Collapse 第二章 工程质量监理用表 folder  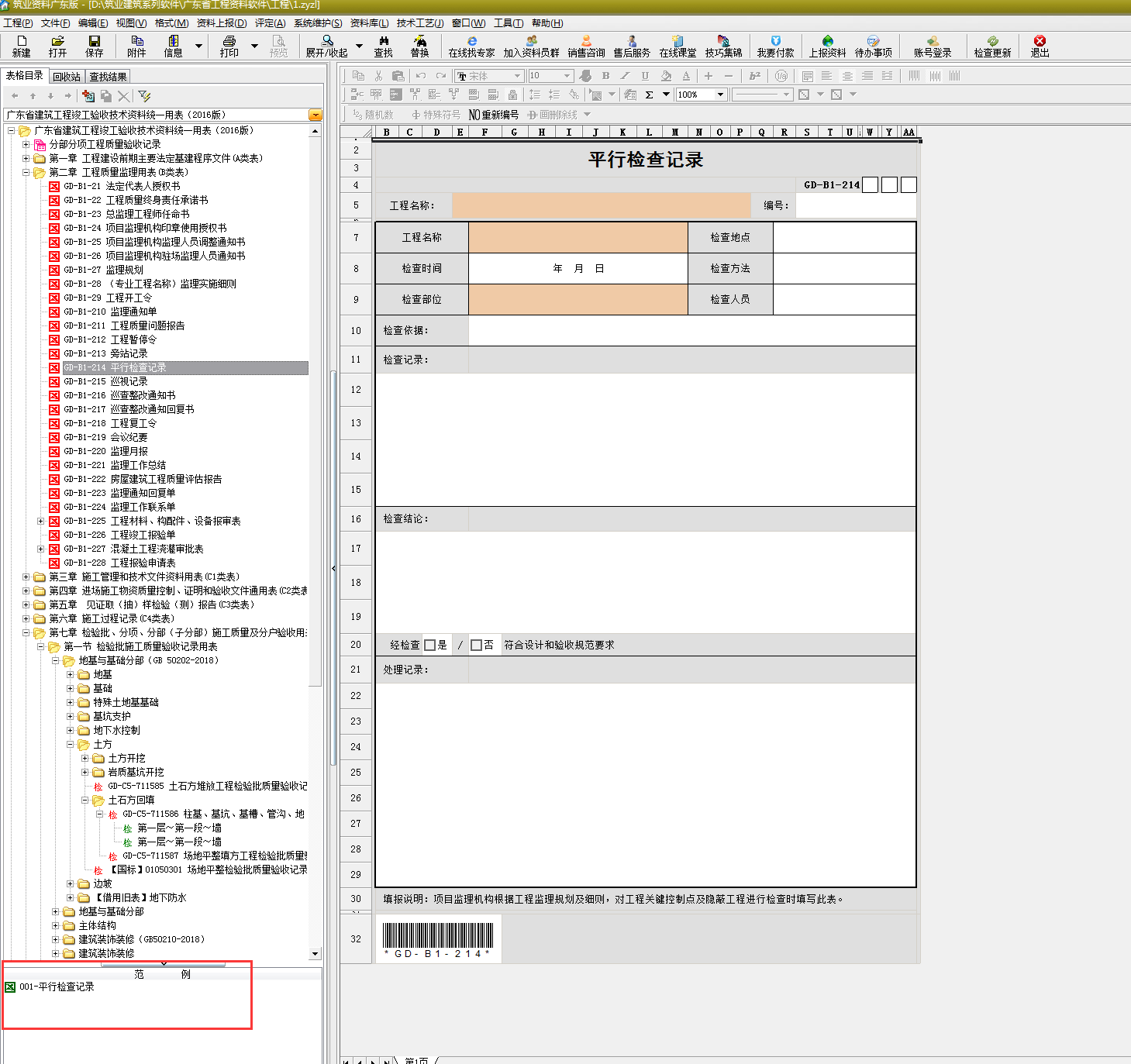26,172
